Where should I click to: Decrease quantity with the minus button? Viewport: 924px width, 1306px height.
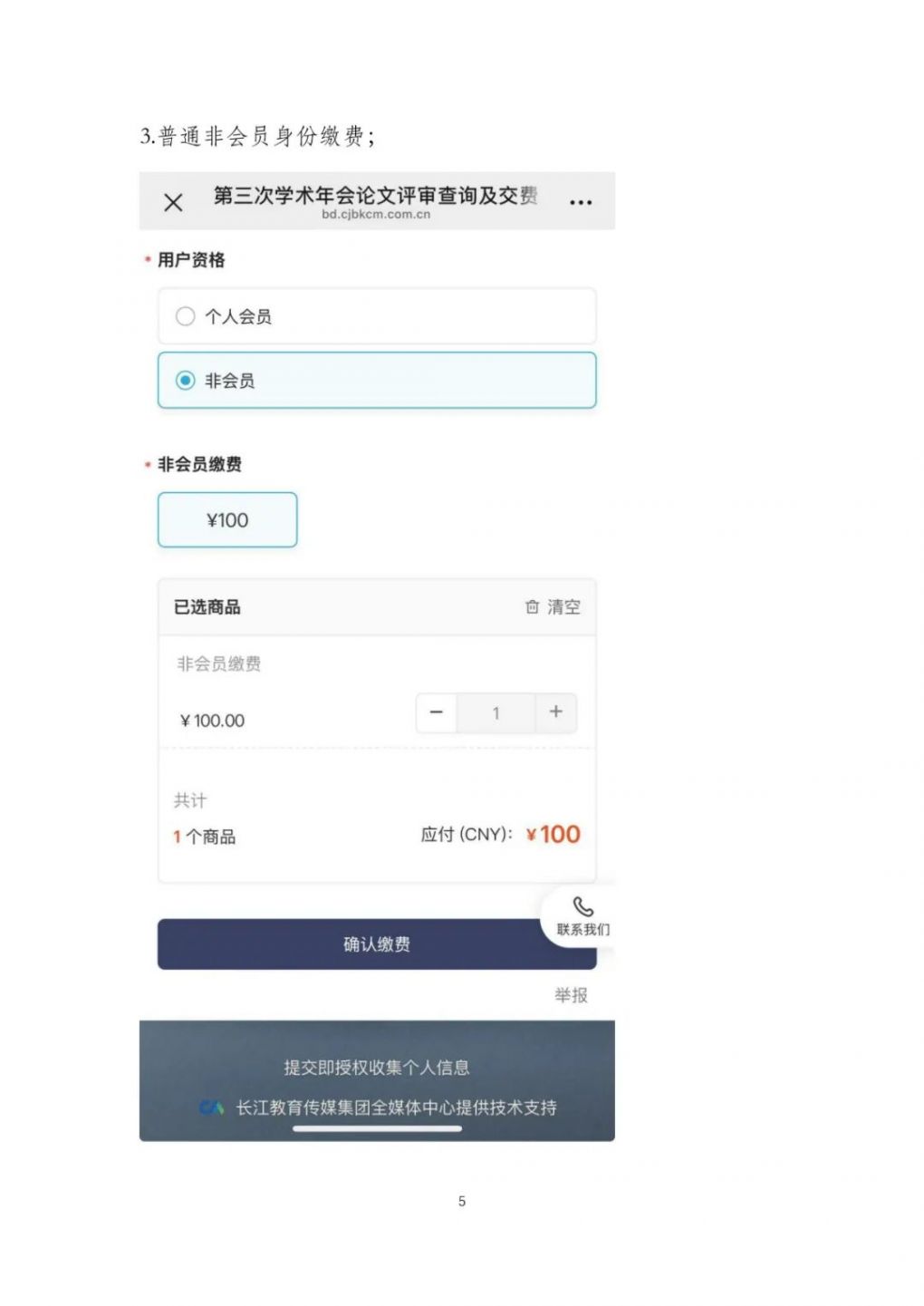(437, 713)
